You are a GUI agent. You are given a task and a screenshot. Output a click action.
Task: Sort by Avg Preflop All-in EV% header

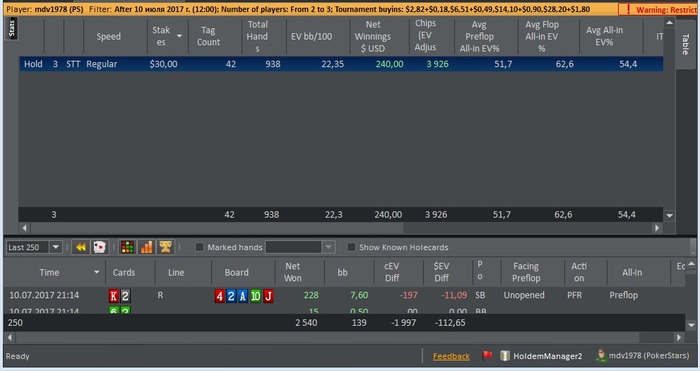point(479,36)
